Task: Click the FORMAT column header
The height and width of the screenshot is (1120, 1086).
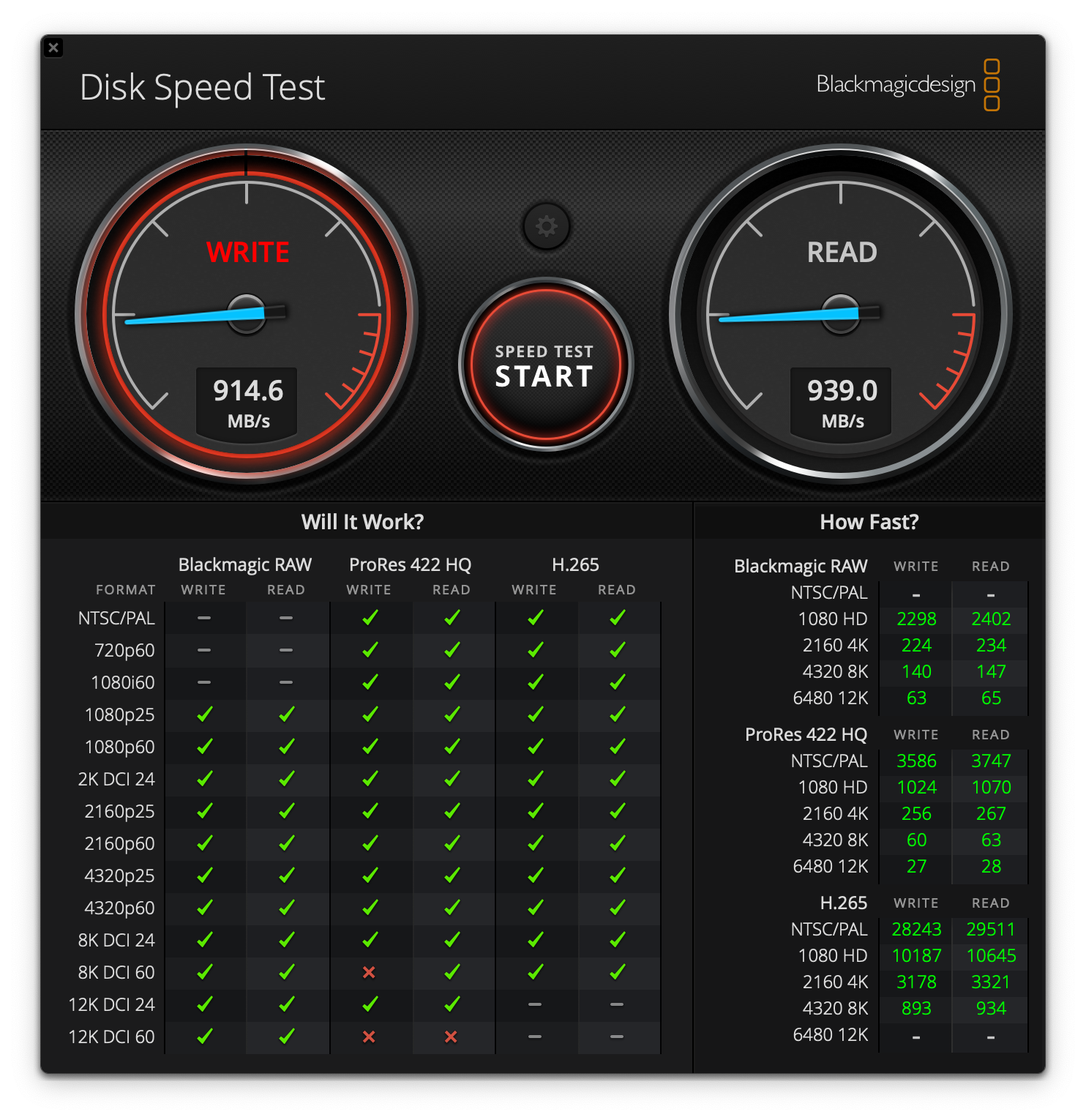Action: click(126, 590)
